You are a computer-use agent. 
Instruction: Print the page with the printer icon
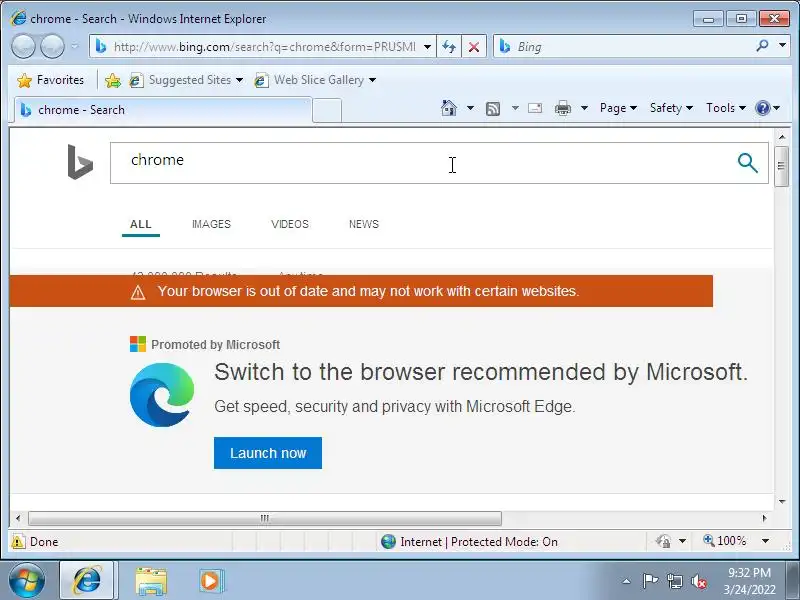click(x=563, y=108)
